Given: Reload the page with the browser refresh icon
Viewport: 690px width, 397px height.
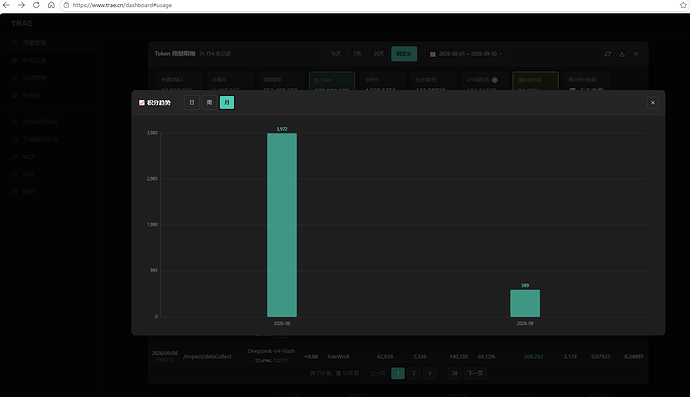Looking at the screenshot, I should 36,5.
